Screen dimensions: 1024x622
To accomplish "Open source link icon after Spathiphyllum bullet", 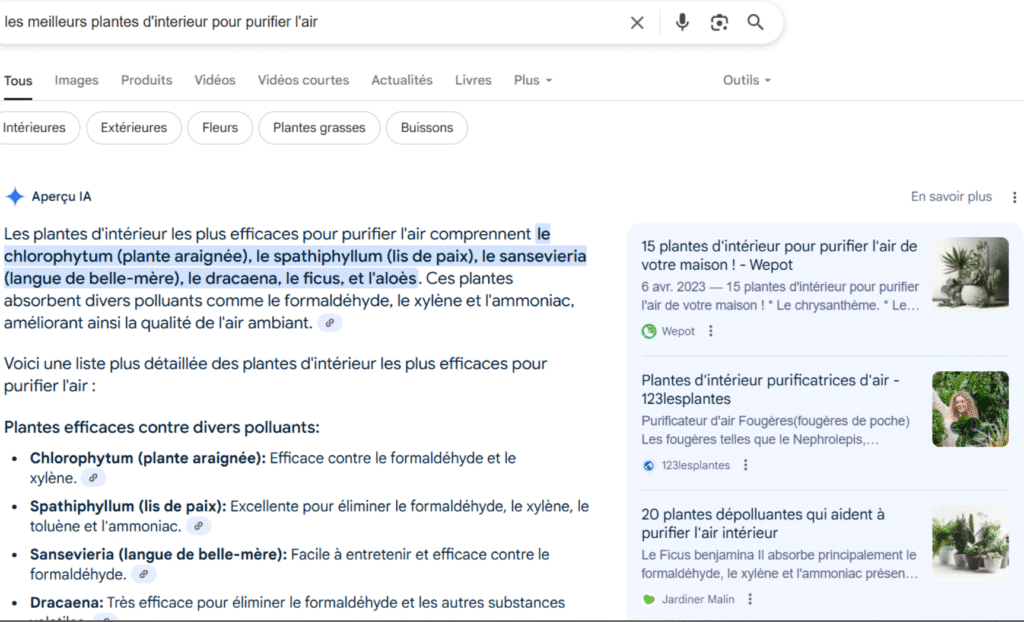I will pos(199,526).
